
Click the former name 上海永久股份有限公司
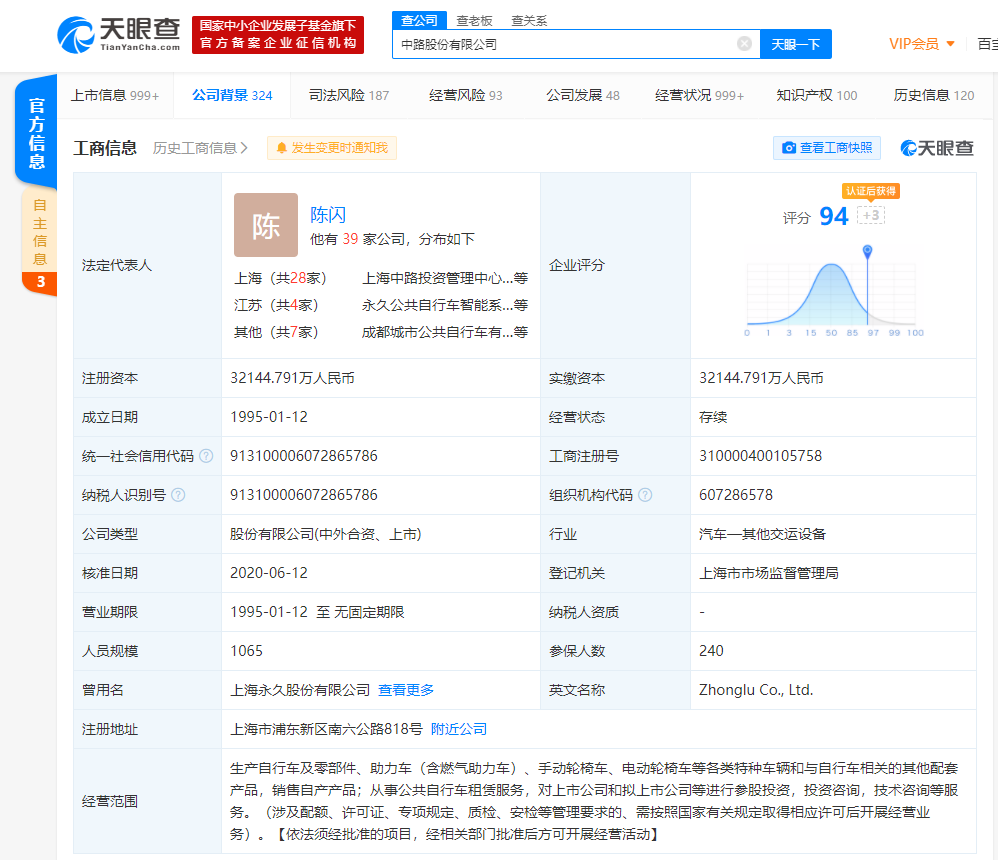[300, 690]
